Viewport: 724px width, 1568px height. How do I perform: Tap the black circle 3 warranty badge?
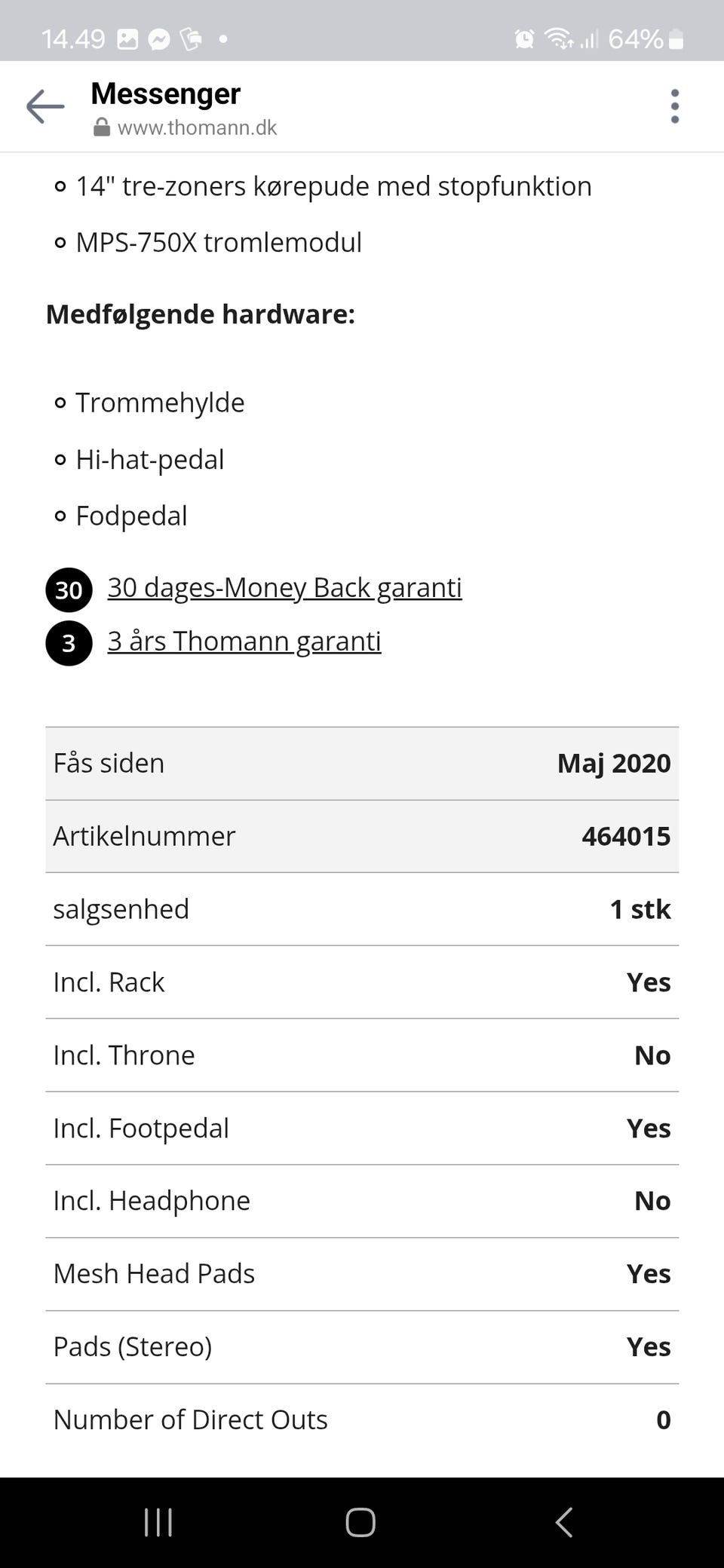tap(69, 643)
